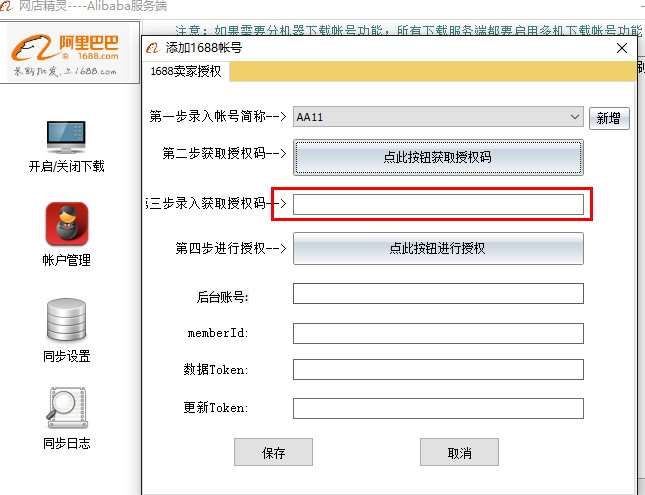
Task: Click the 新增 button
Action: point(609,119)
